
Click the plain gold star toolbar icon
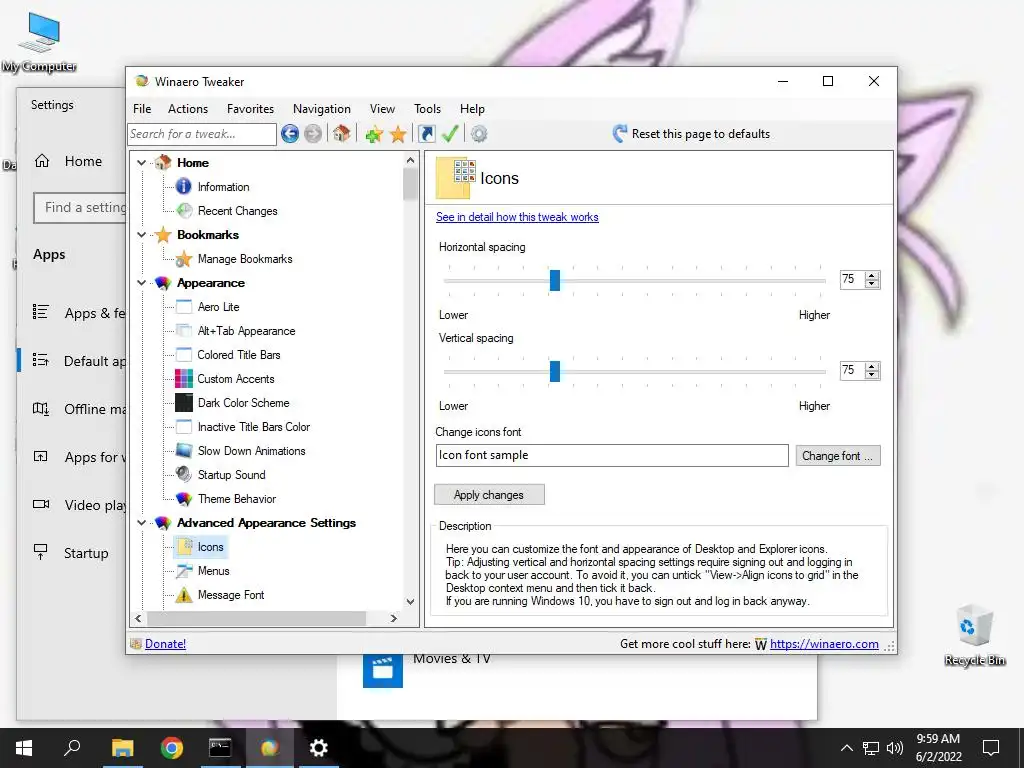(398, 135)
